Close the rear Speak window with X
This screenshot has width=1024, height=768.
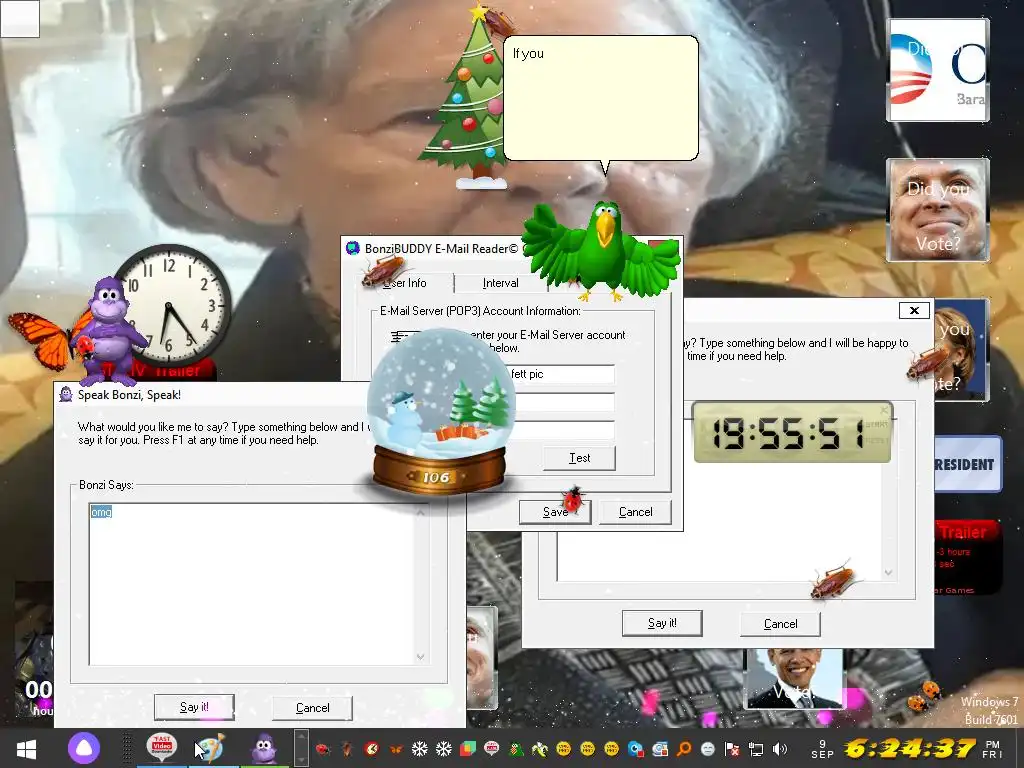tap(914, 310)
